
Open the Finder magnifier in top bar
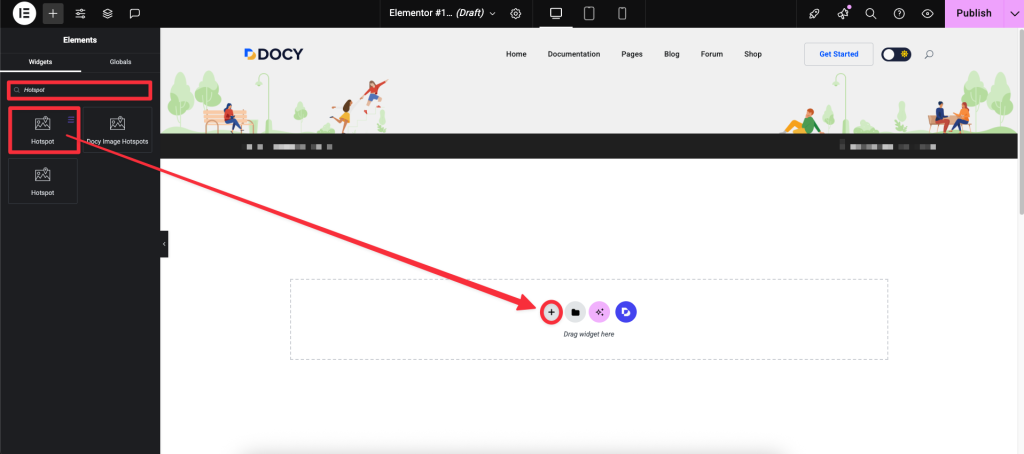pyautogui.click(x=871, y=14)
